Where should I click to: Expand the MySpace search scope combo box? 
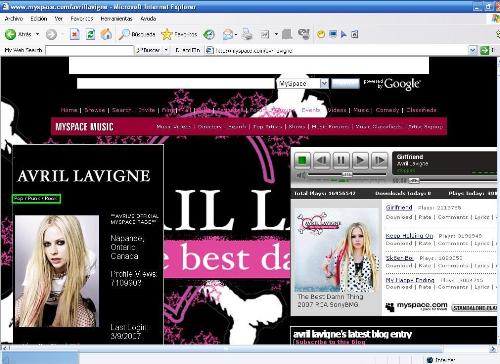click(x=324, y=83)
